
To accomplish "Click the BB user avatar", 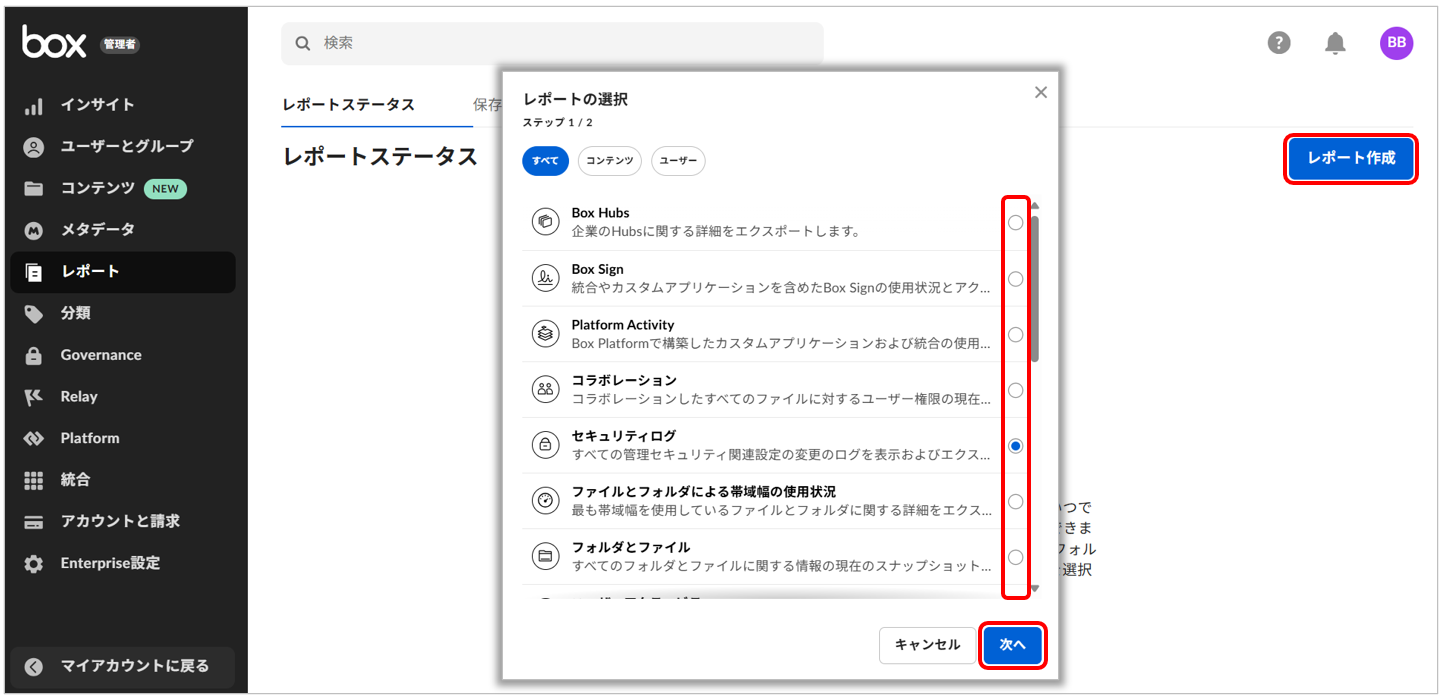I will [x=1396, y=43].
